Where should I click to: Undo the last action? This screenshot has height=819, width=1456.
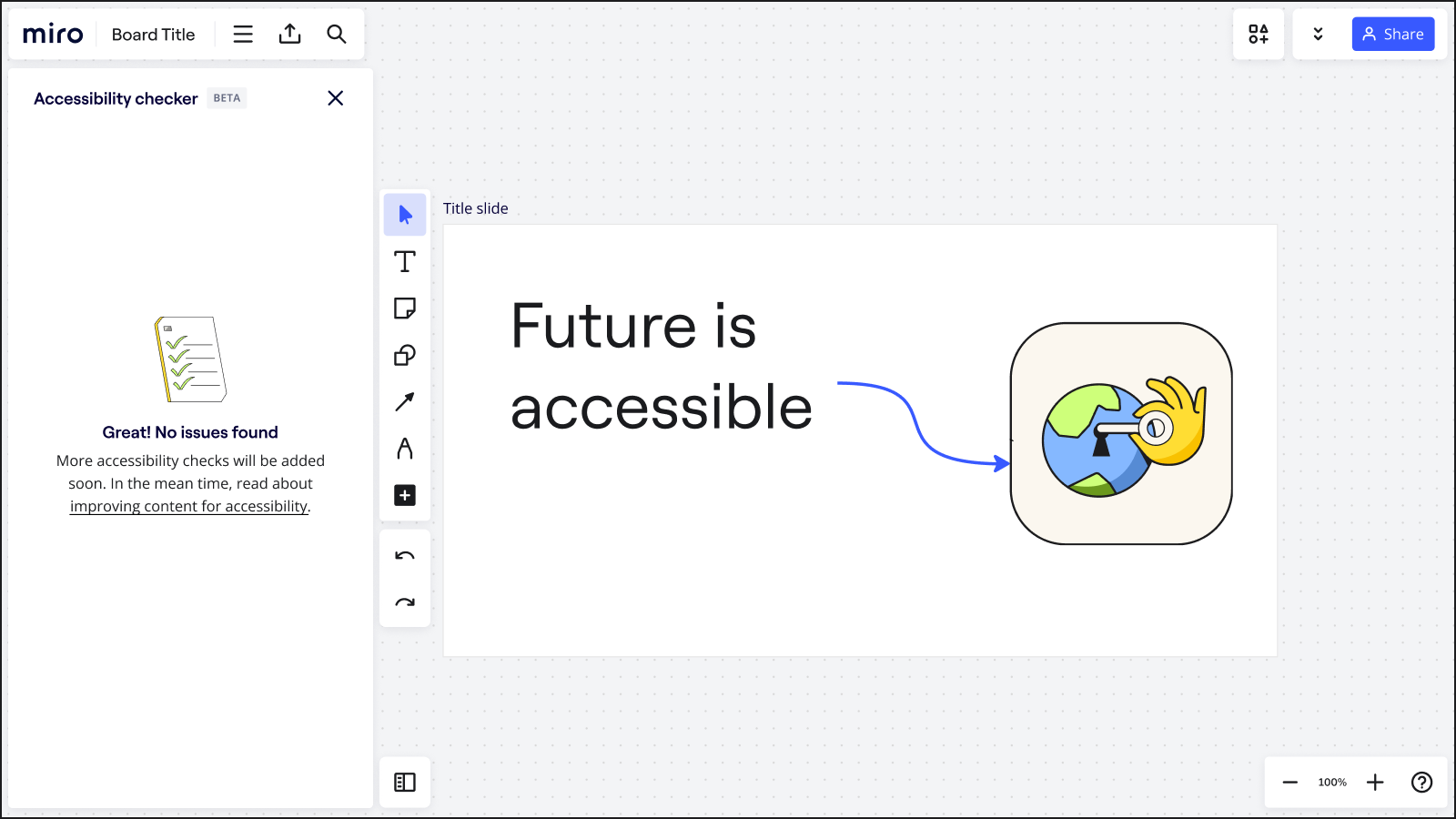pyautogui.click(x=405, y=556)
